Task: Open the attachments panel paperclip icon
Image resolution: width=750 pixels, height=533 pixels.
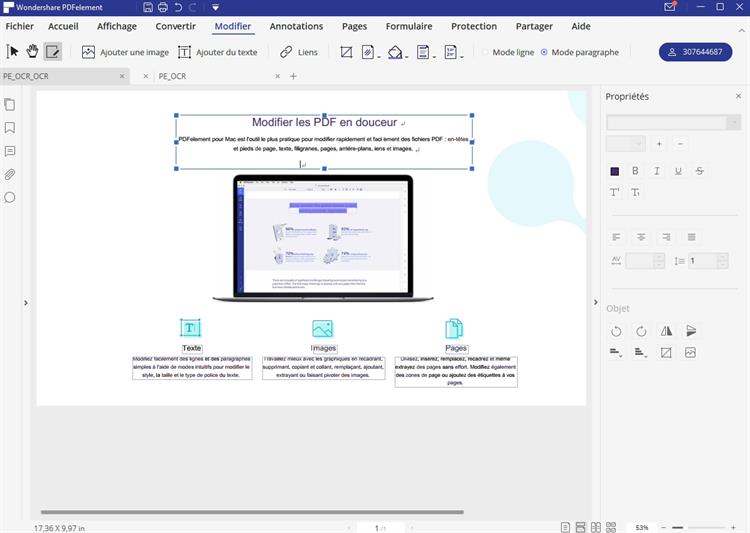Action: 10,174
